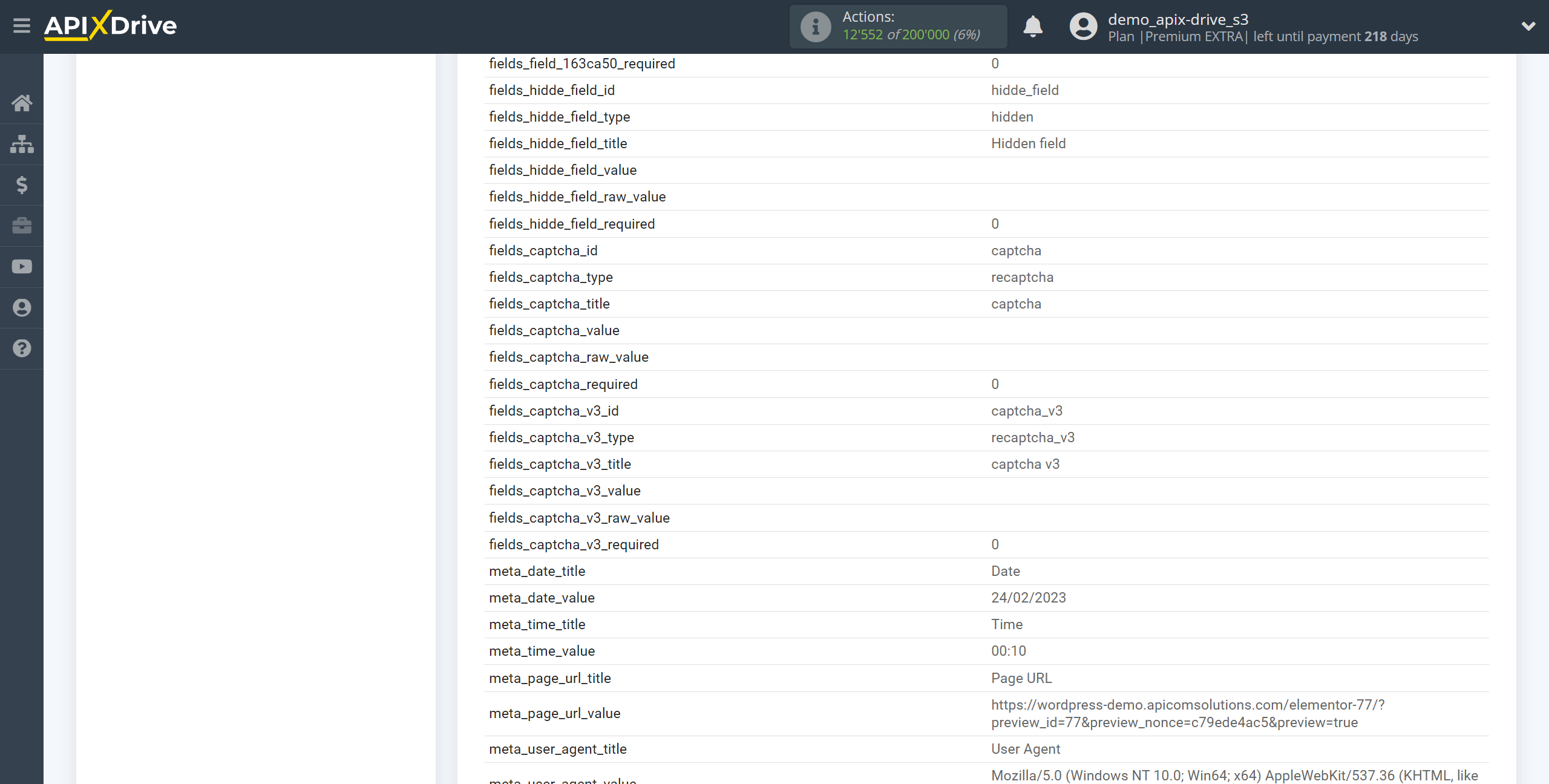Select the time value 00:10
1549x784 pixels.
(1009, 651)
